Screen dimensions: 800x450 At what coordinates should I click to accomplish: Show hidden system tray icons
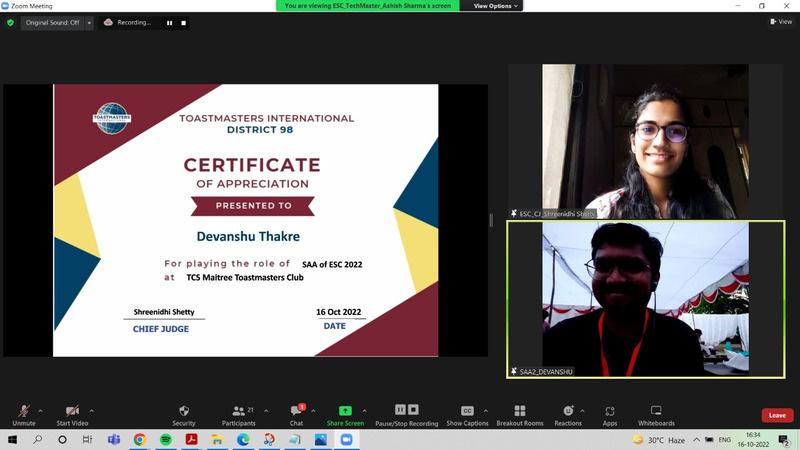coord(696,440)
